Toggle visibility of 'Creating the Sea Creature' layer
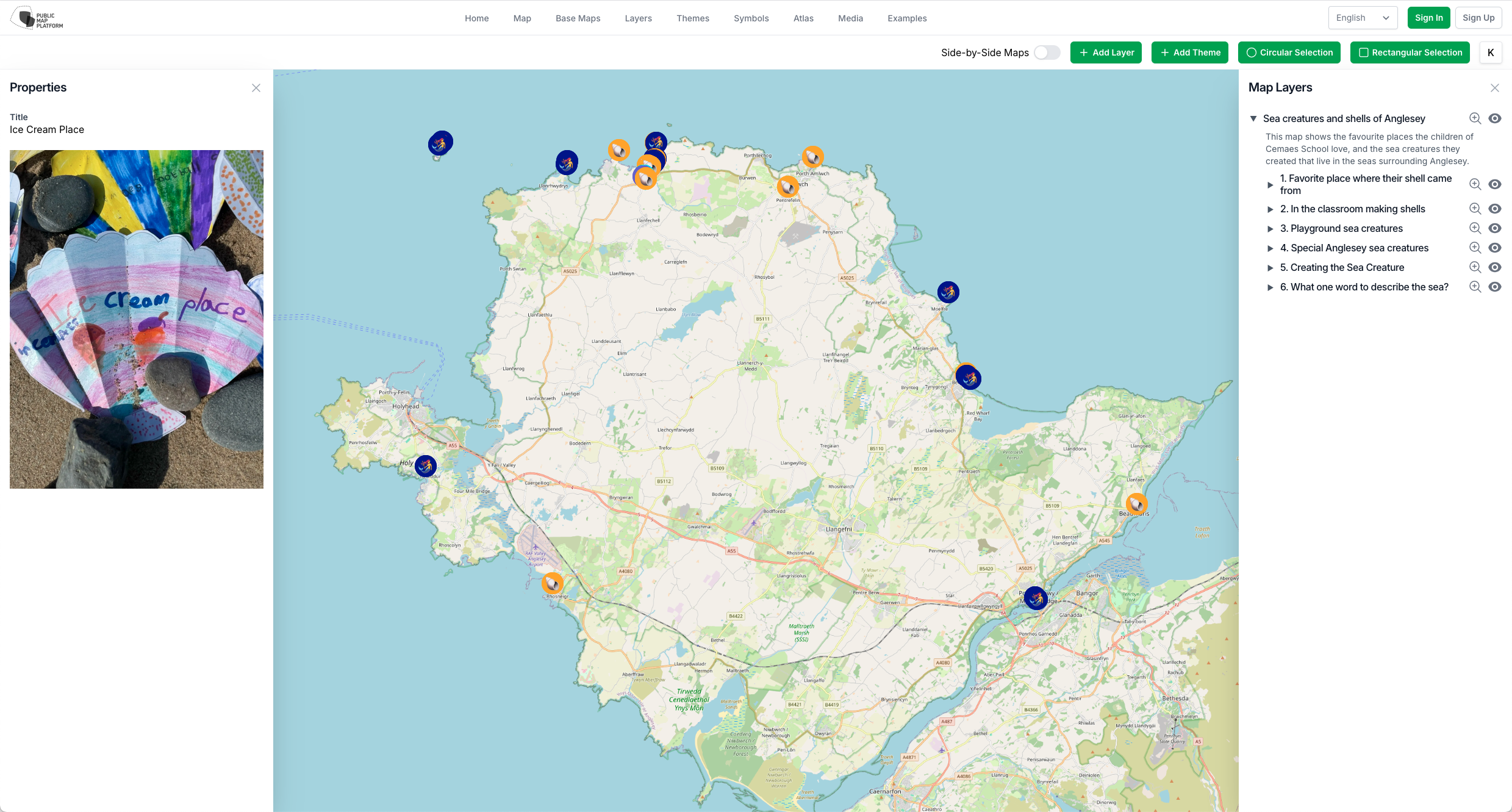 click(1495, 267)
